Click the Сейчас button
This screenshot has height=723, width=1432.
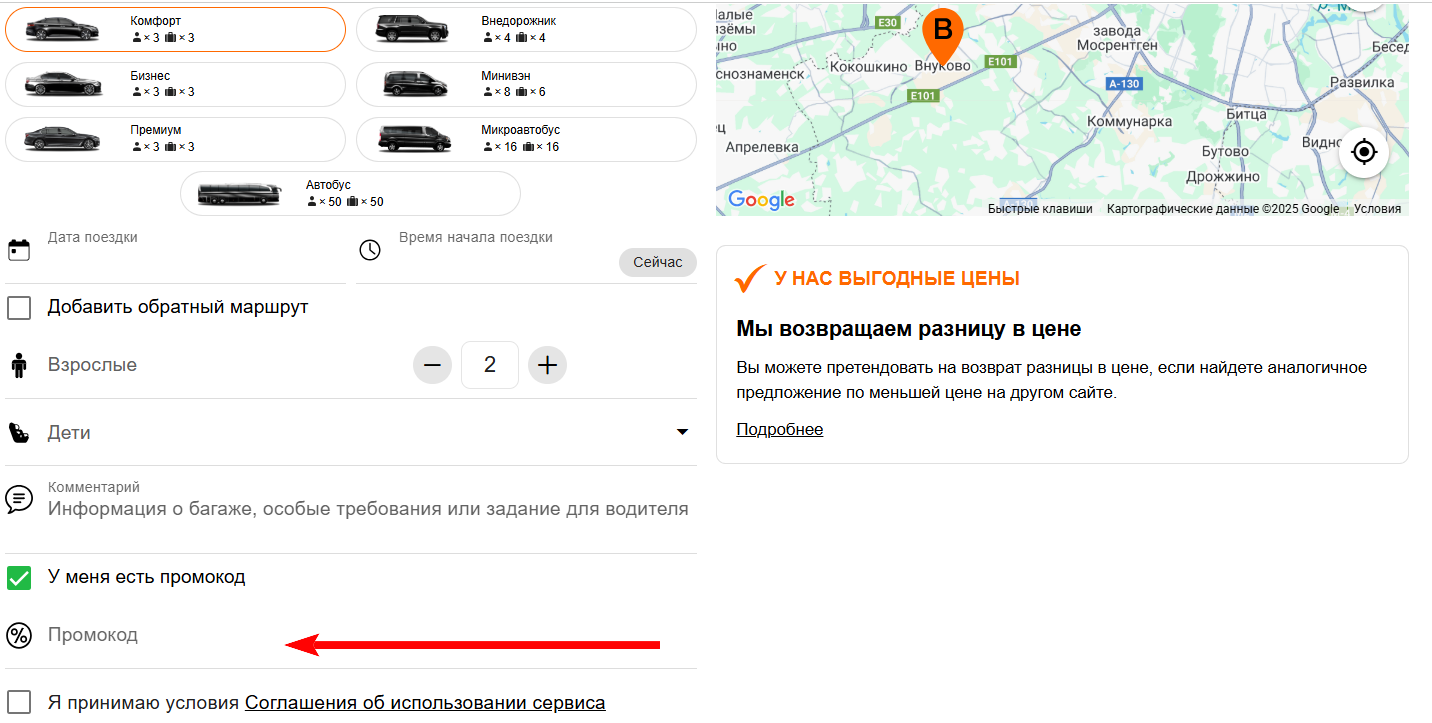[x=657, y=262]
